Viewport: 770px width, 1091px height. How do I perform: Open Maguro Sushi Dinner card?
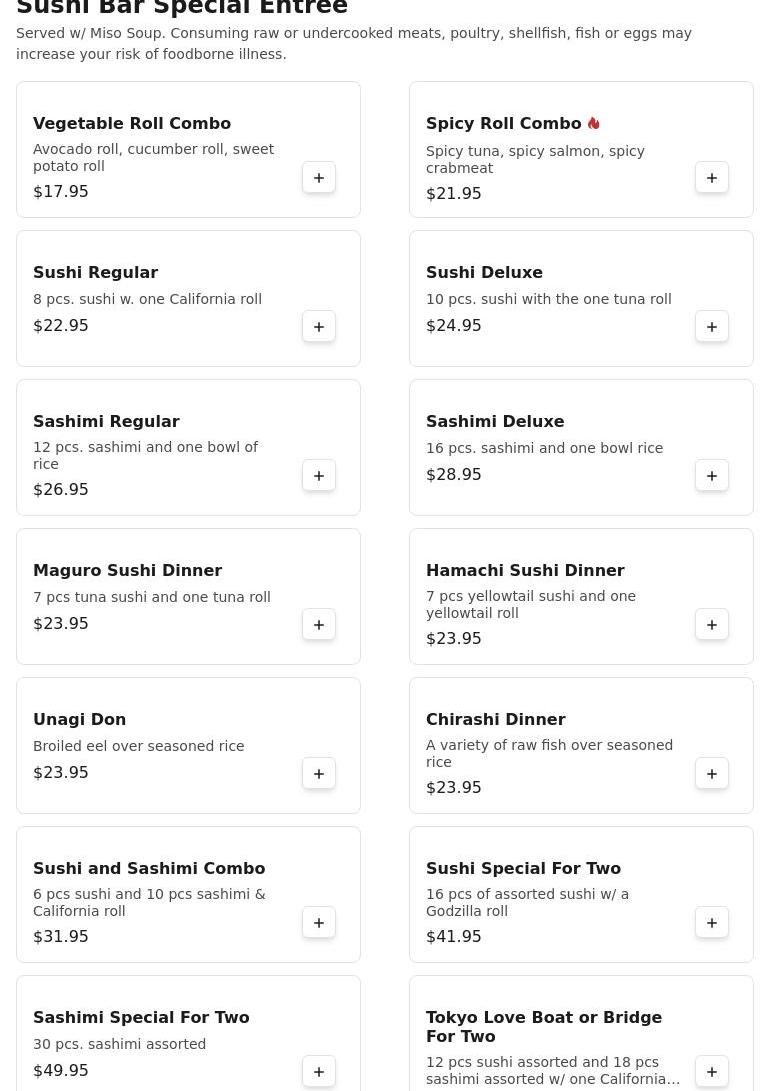click(x=150, y=596)
